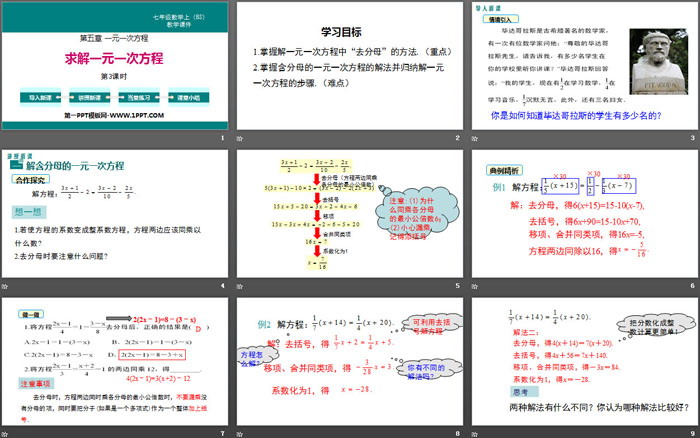The width and height of the screenshot is (700, 438).
Task: Click the 导入新课 button on slide 1
Action: coord(40,97)
